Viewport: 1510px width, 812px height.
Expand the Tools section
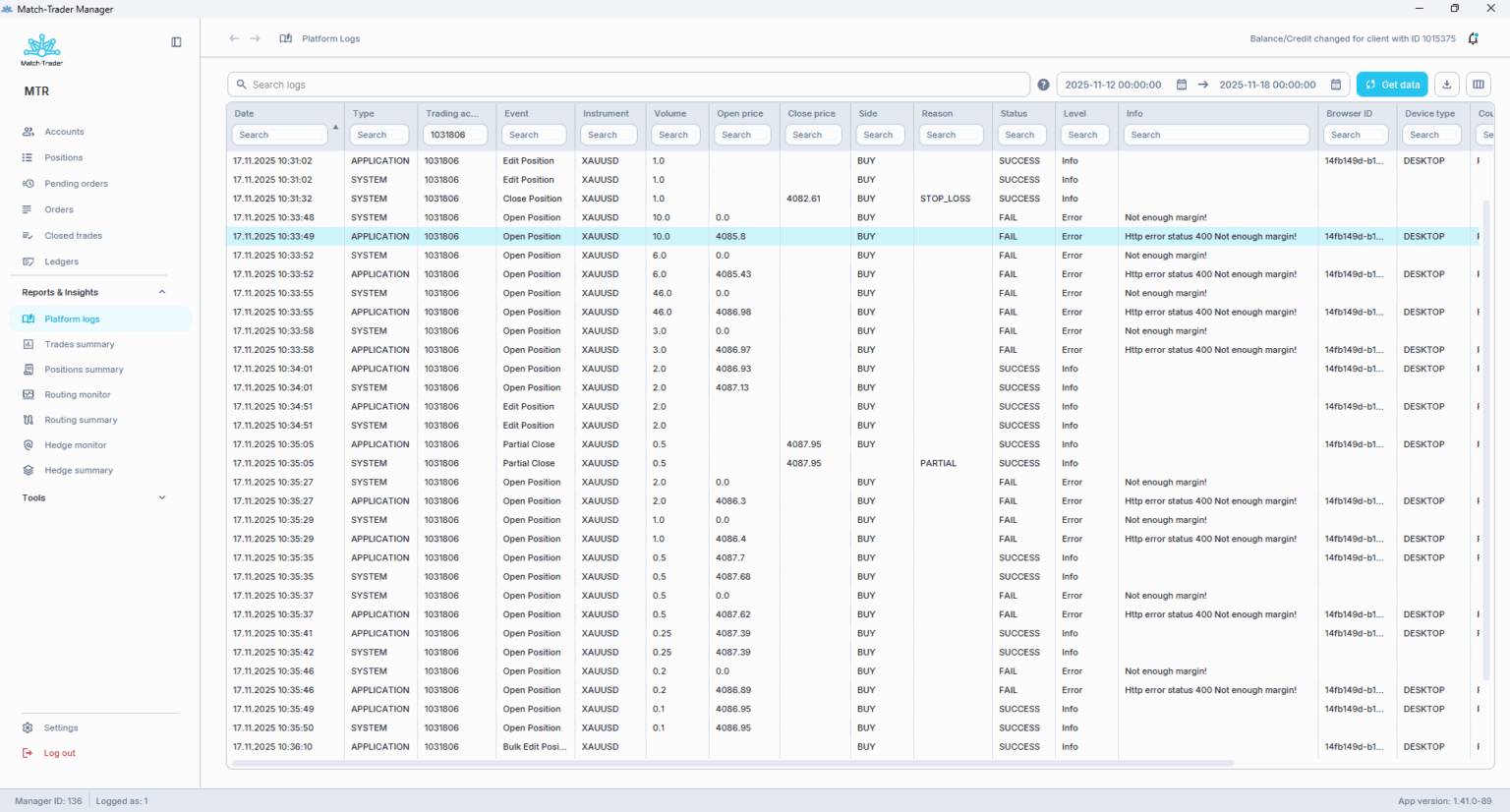[162, 497]
